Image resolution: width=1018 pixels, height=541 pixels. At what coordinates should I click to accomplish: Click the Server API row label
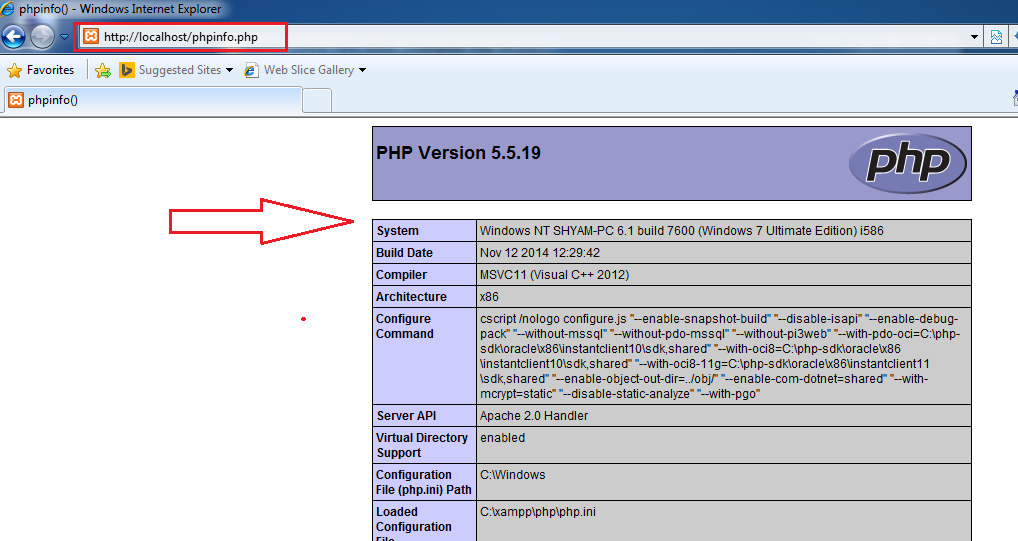(x=406, y=416)
